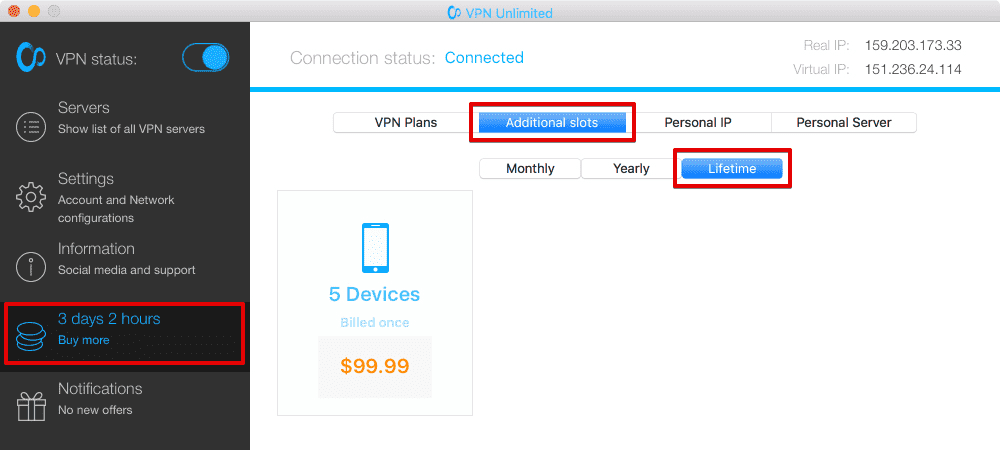Go to the Personal Server tab

(843, 123)
